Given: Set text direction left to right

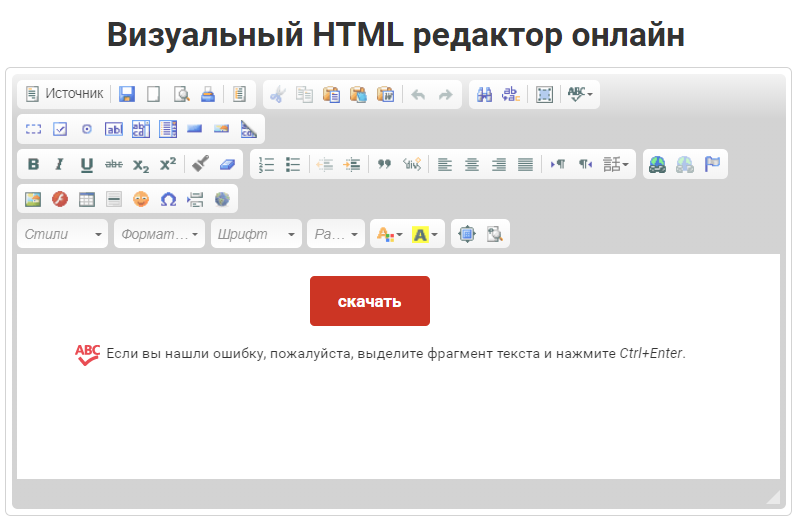Looking at the screenshot, I should point(558,165).
